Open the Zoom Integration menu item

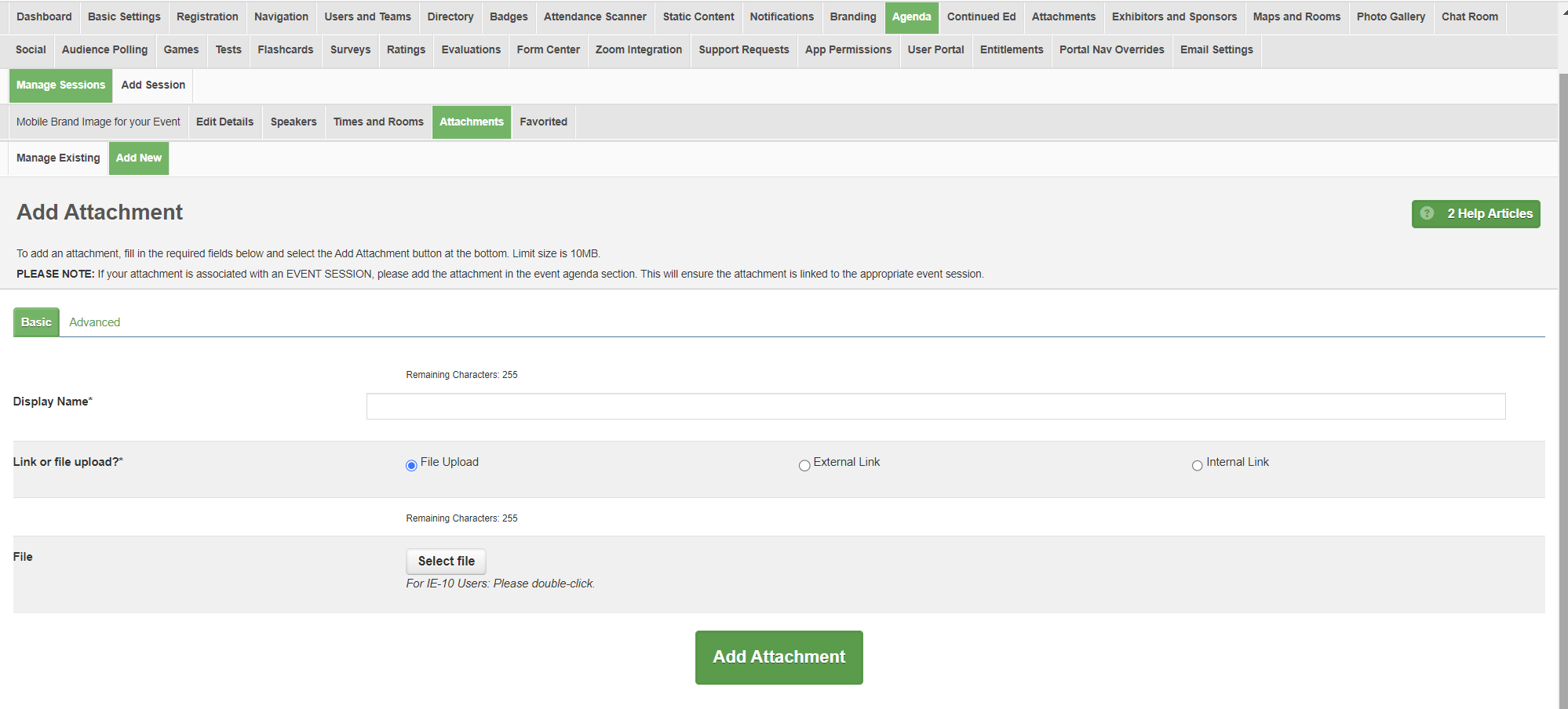pos(638,49)
